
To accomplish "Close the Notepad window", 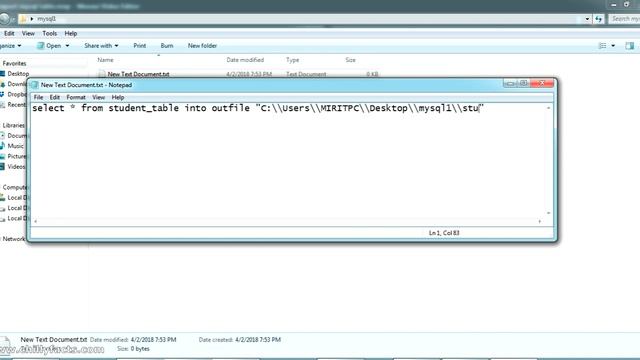I will click(542, 83).
